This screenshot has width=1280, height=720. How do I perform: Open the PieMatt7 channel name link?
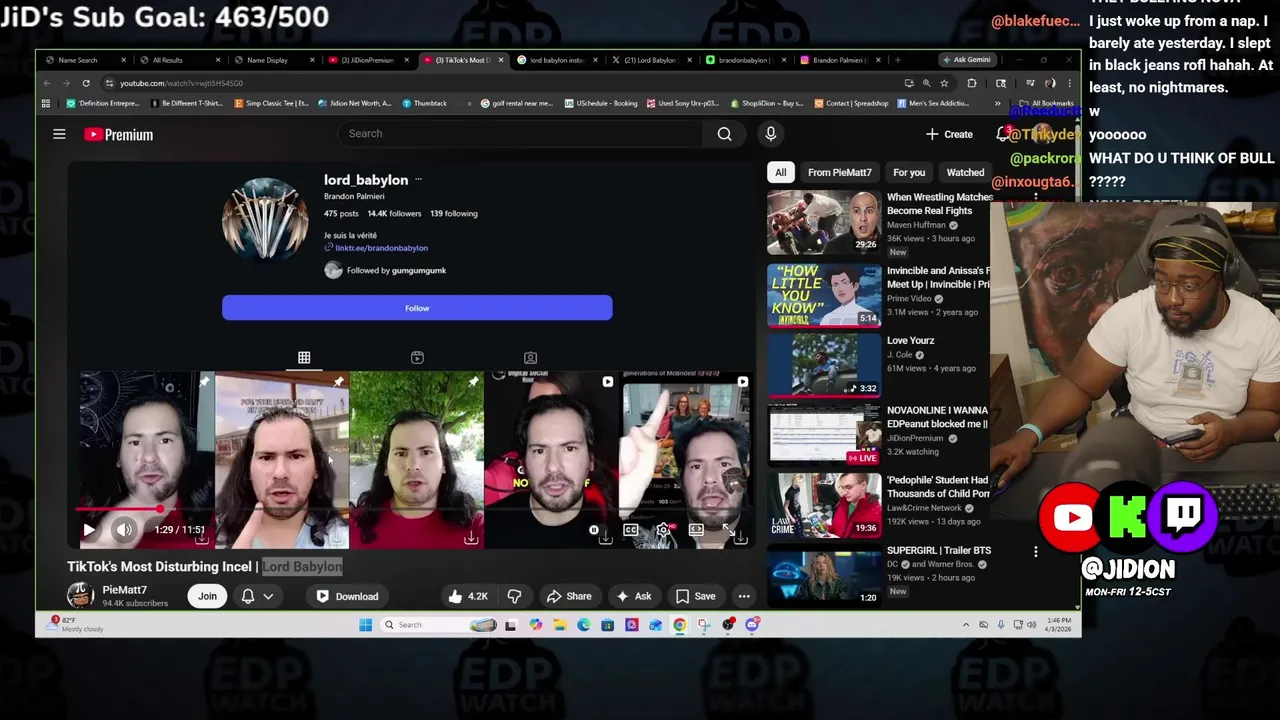coord(124,590)
